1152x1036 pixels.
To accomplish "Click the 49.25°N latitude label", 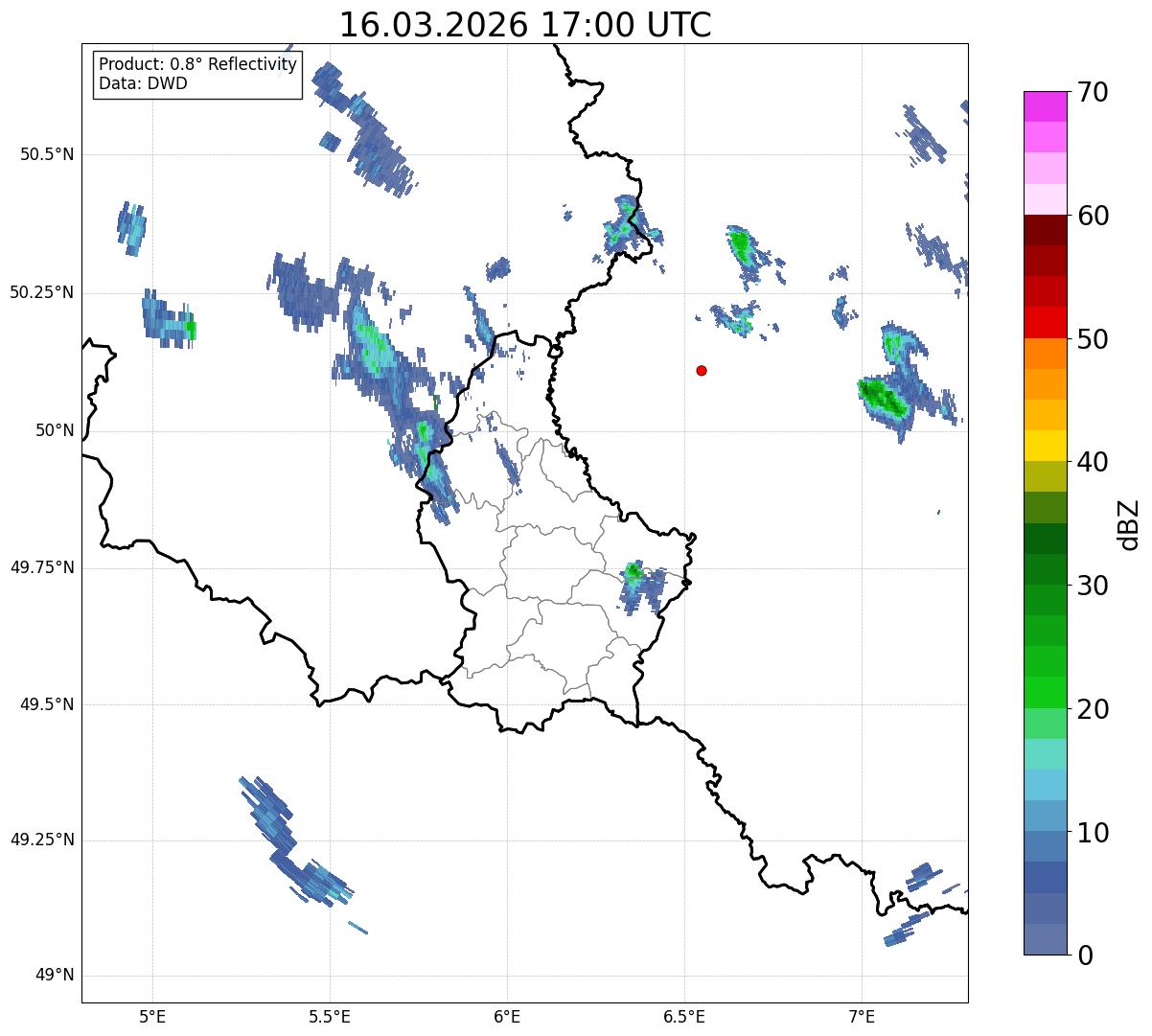I will pos(41,840).
